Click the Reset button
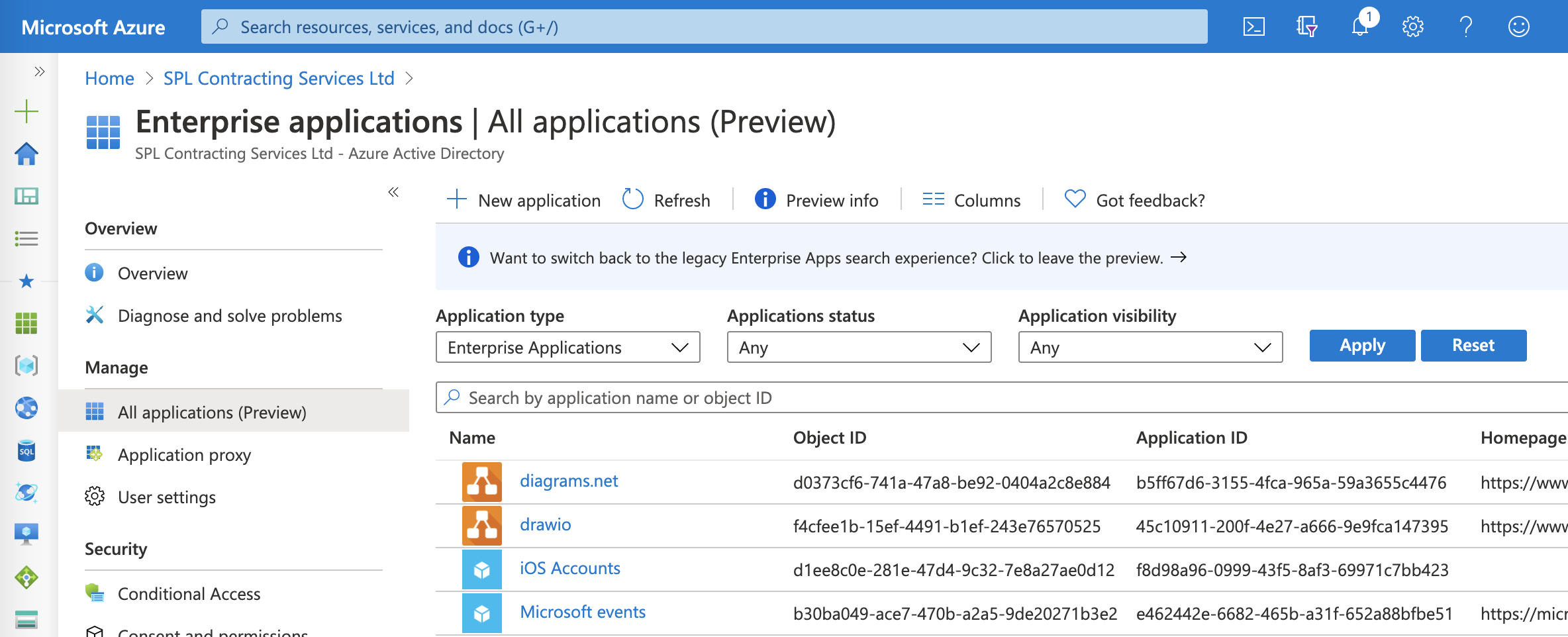This screenshot has height=637, width=1568. point(1473,346)
